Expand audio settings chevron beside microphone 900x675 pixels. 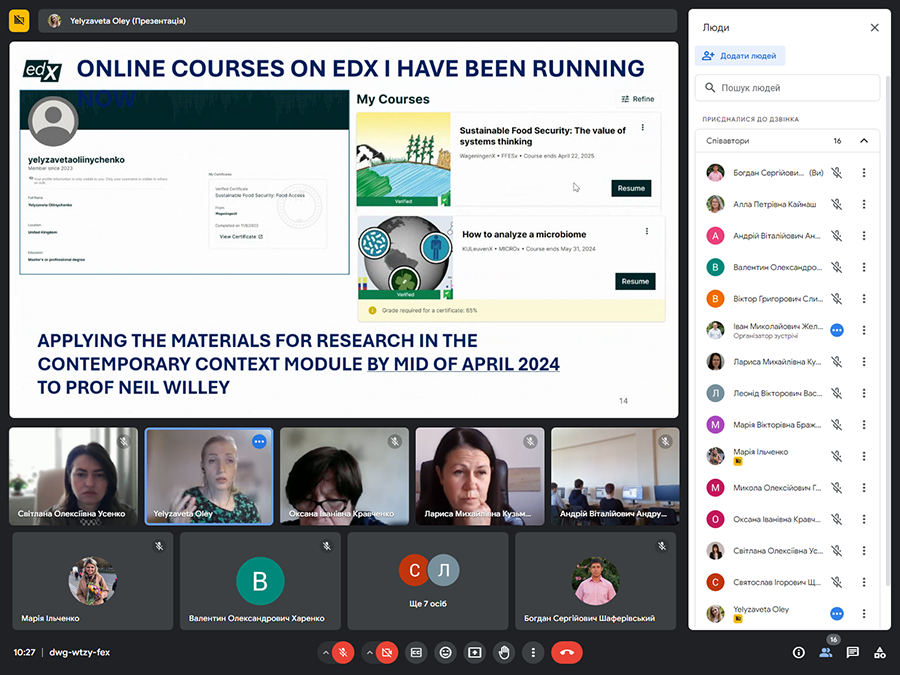(x=325, y=653)
